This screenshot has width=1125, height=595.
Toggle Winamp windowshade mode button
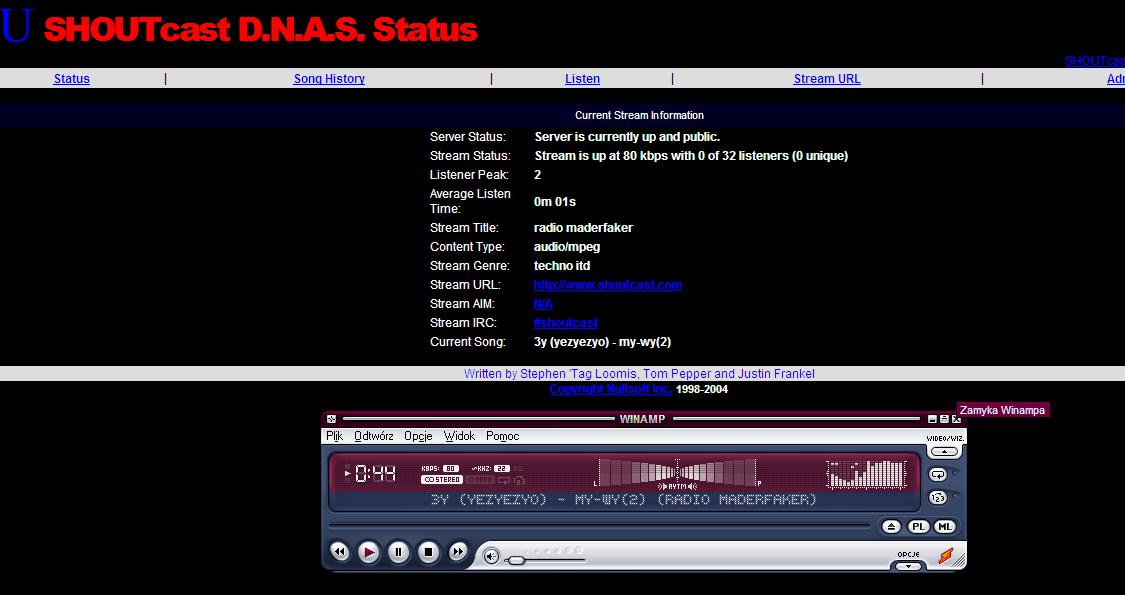(x=944, y=419)
